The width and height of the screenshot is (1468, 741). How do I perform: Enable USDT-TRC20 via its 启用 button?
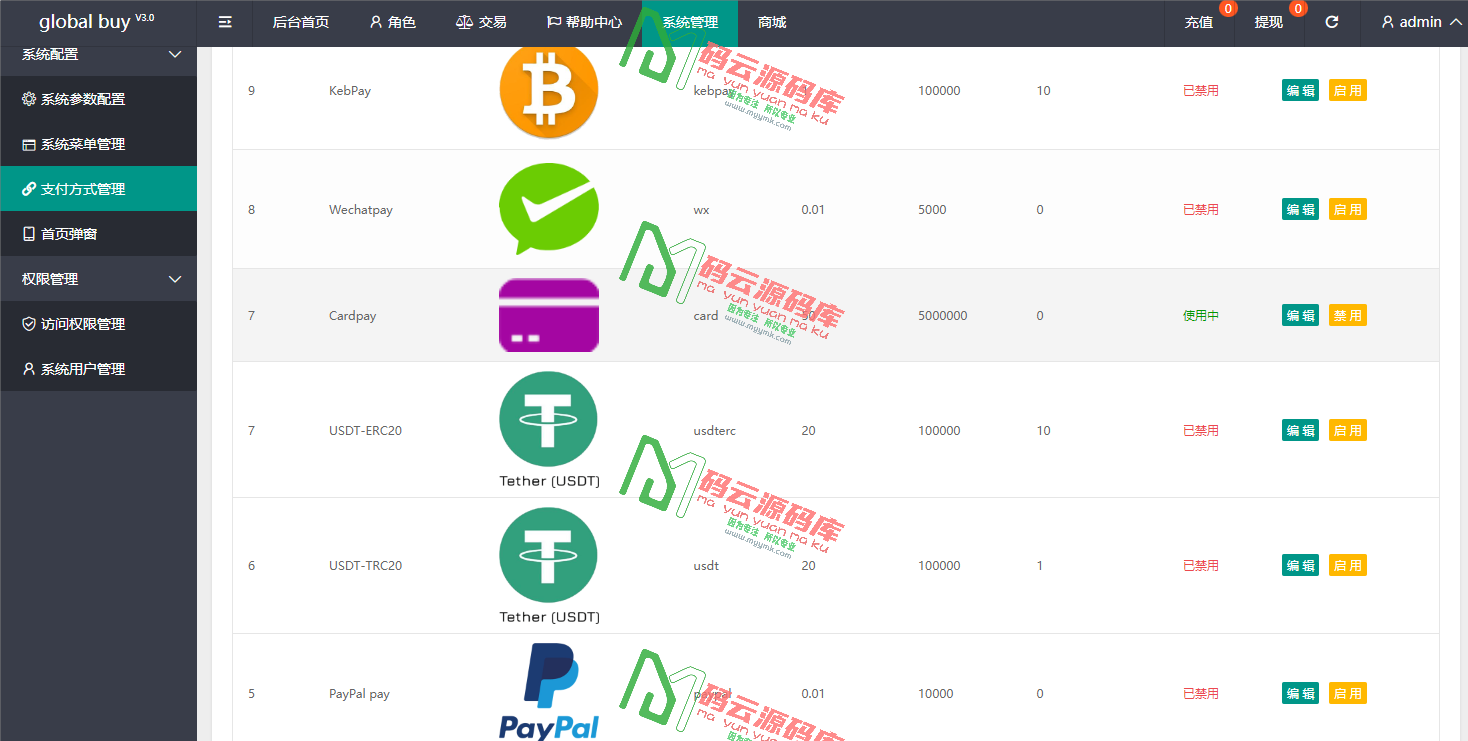click(x=1347, y=564)
